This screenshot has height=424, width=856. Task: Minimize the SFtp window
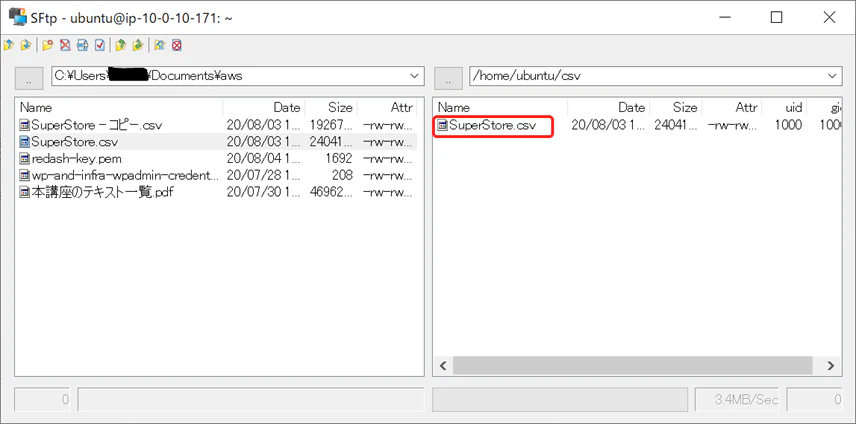[x=724, y=17]
